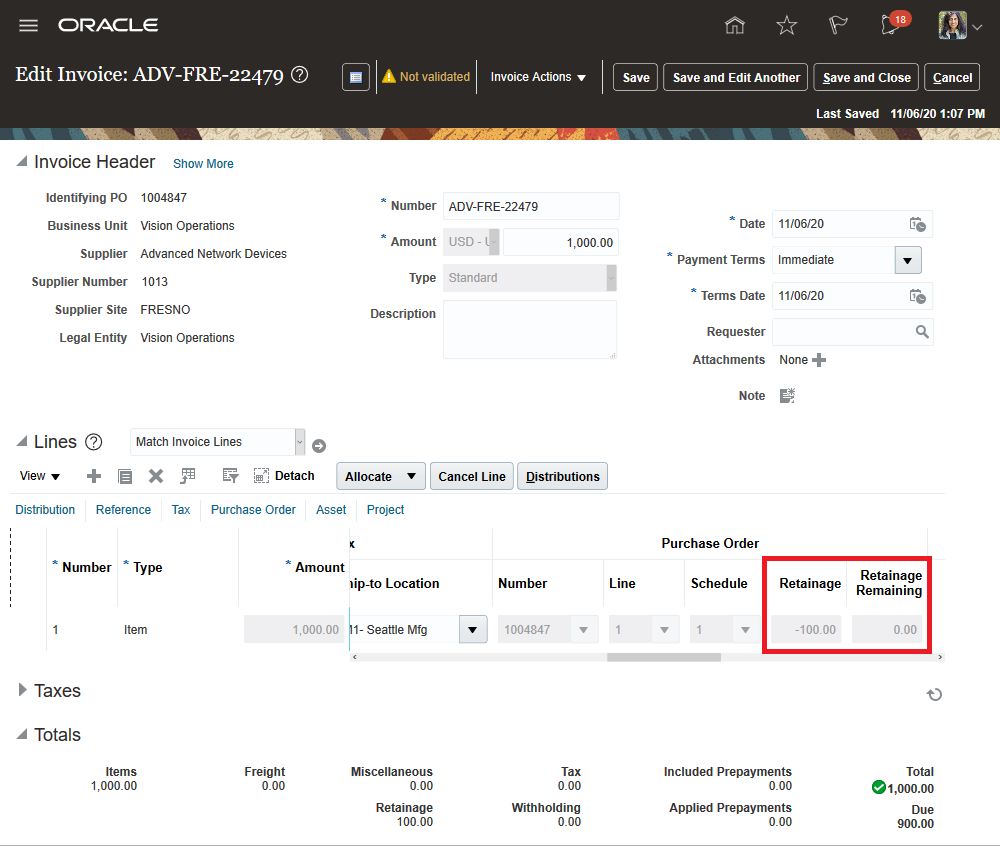This screenshot has width=1000, height=846.
Task: Switch to the Project tab
Action: (385, 510)
